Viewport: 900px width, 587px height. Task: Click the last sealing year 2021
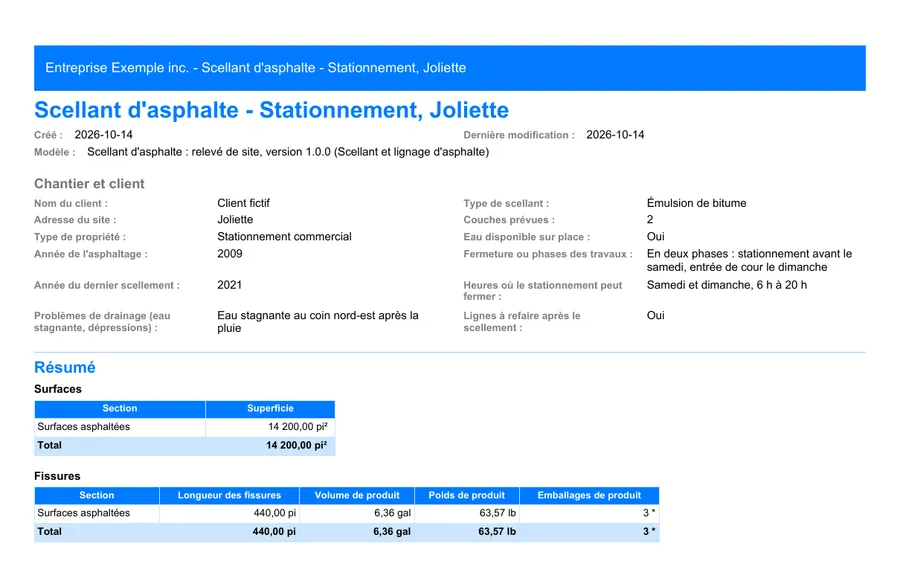point(230,285)
